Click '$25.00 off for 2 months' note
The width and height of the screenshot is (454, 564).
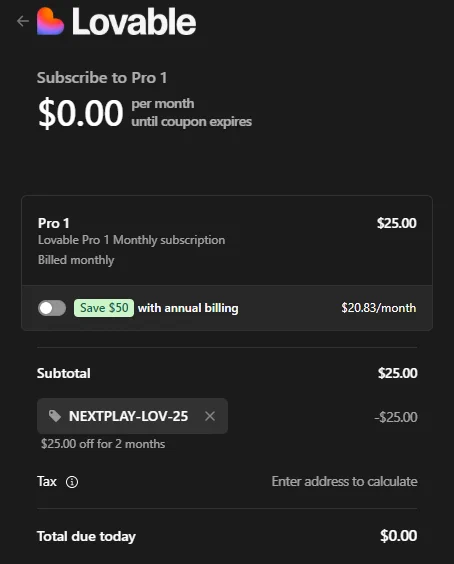pyautogui.click(x=103, y=444)
